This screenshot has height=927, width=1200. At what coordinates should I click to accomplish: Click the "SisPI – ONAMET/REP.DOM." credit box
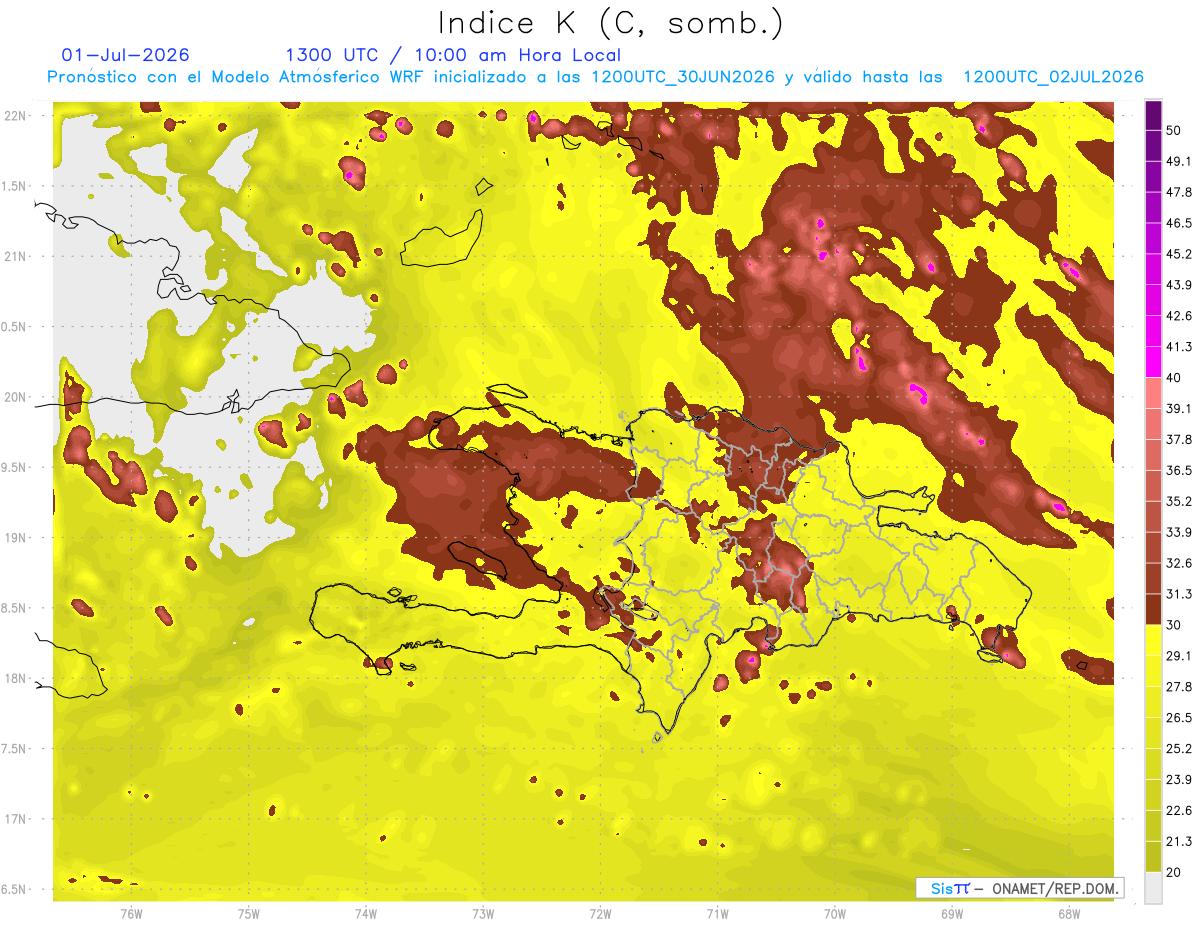click(1020, 888)
